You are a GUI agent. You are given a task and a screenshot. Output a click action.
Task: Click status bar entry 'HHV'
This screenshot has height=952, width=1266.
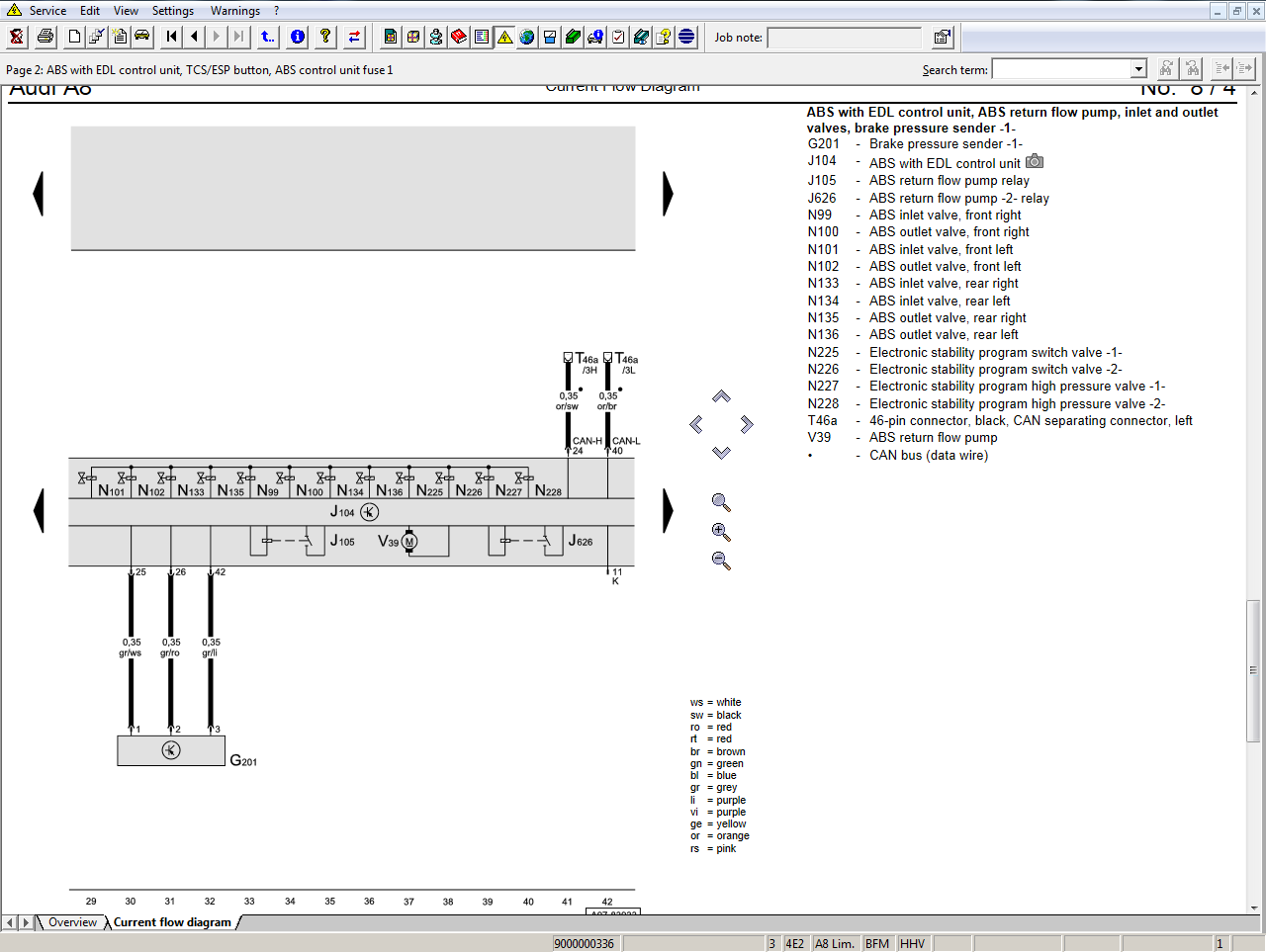[913, 943]
